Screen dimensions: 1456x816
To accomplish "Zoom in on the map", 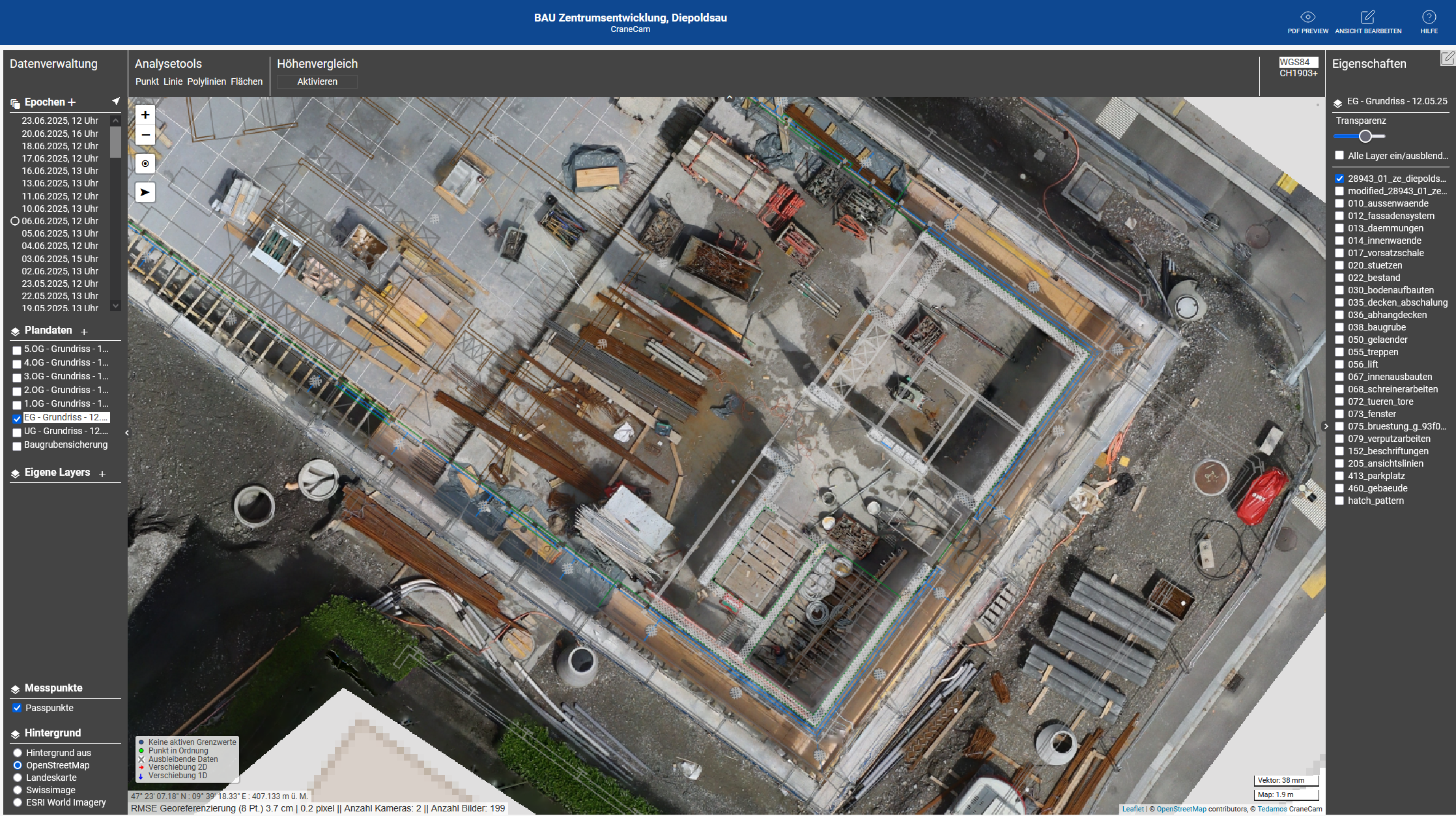I will point(145,115).
